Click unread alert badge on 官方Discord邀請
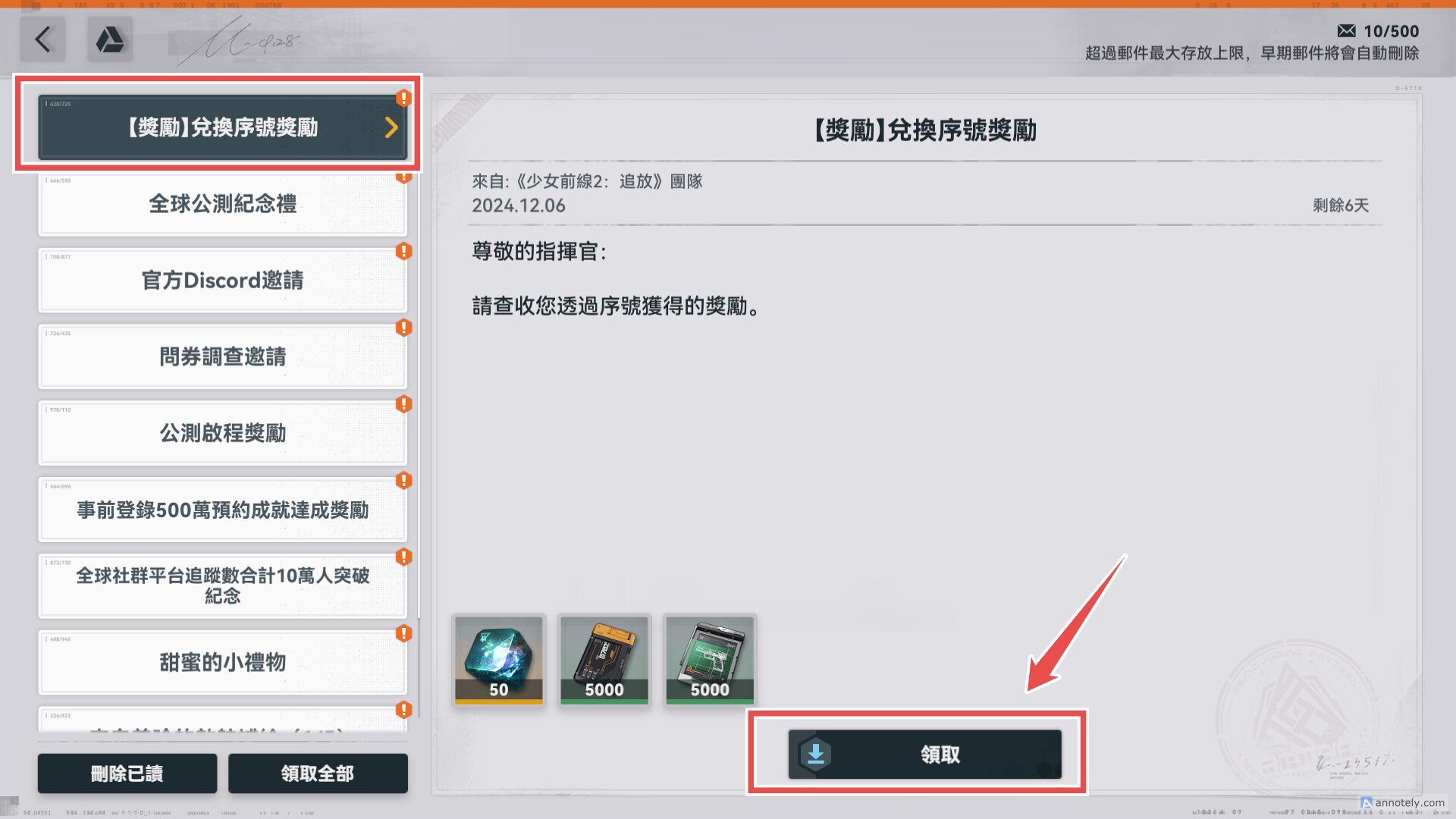The image size is (1456, 819). (404, 251)
